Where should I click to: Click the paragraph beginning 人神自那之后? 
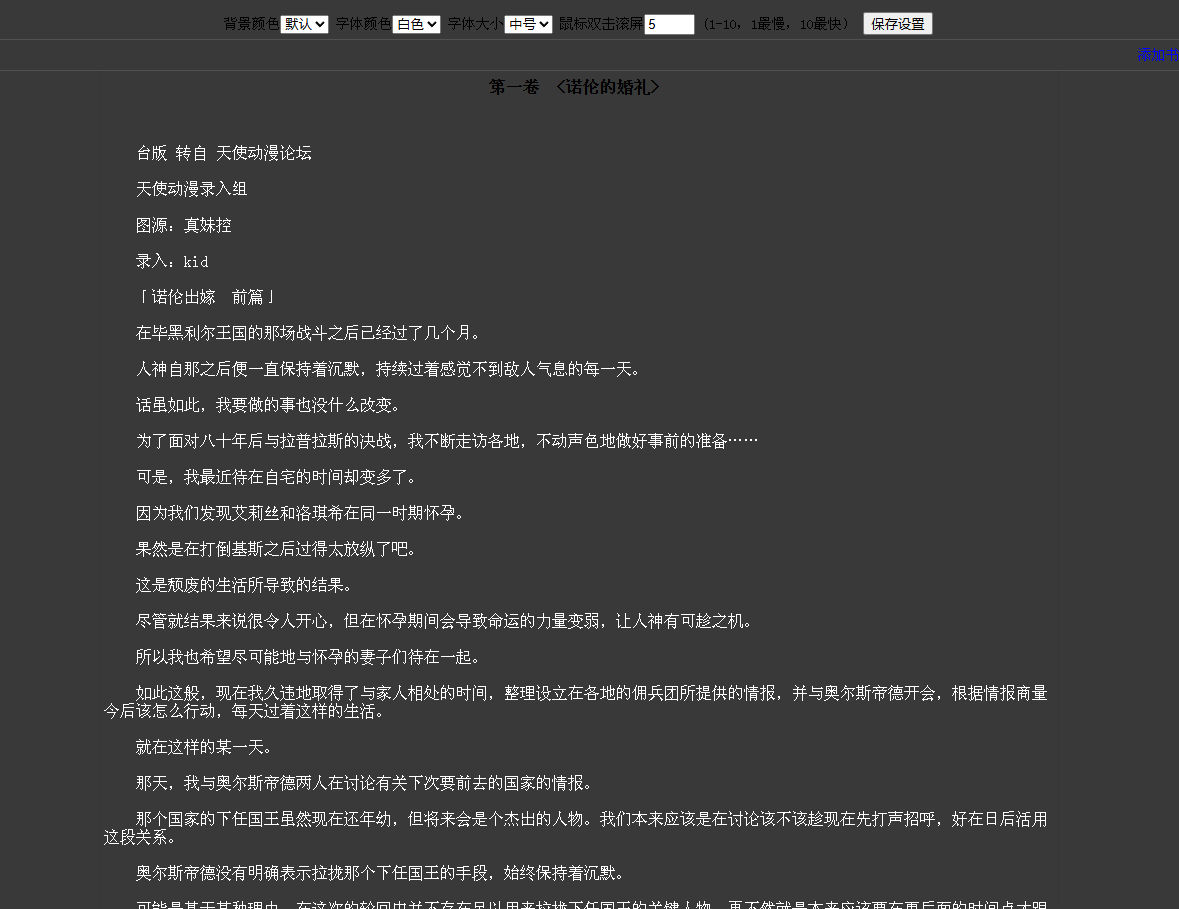[x=388, y=369]
